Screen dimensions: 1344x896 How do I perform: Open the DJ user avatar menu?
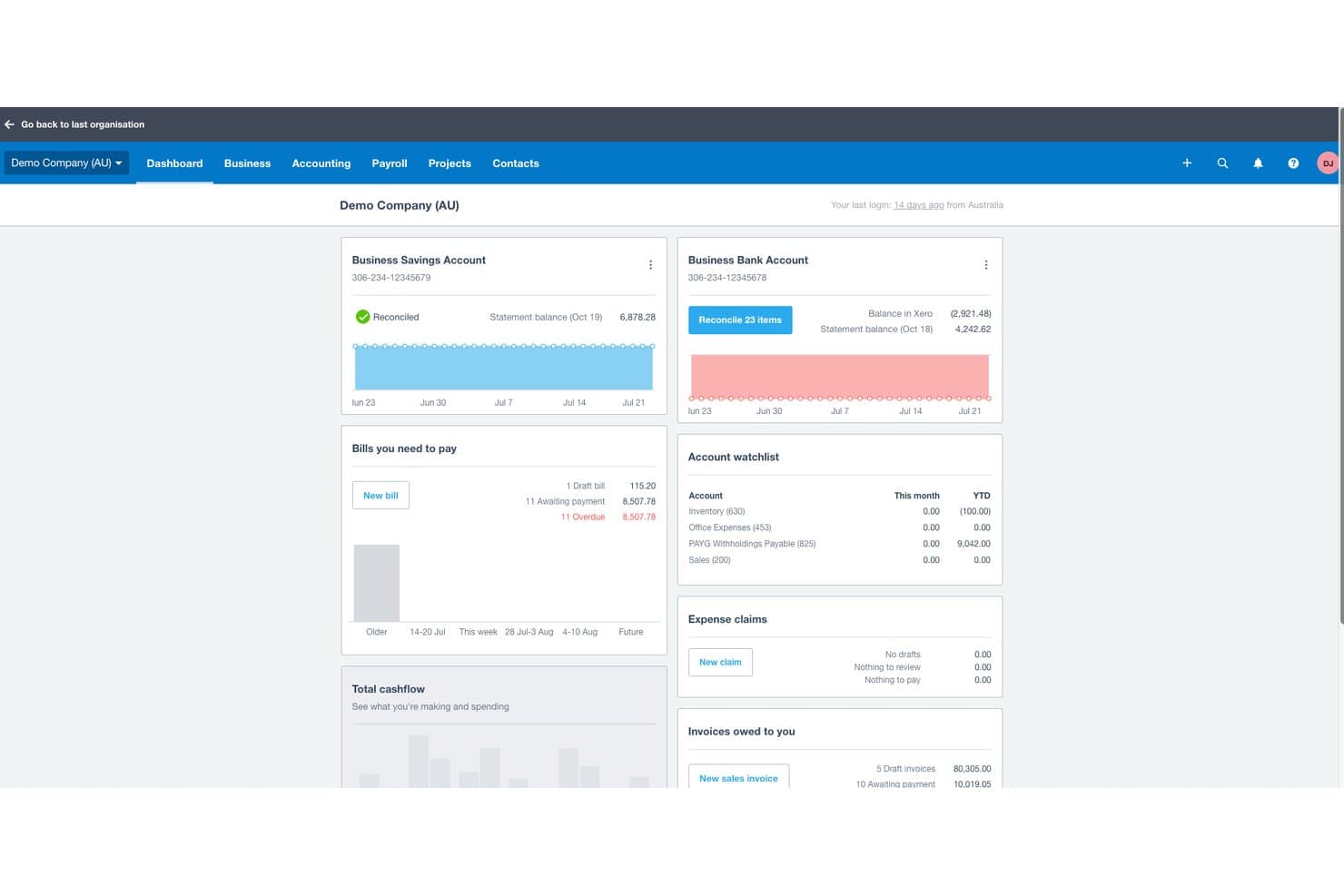[x=1328, y=163]
